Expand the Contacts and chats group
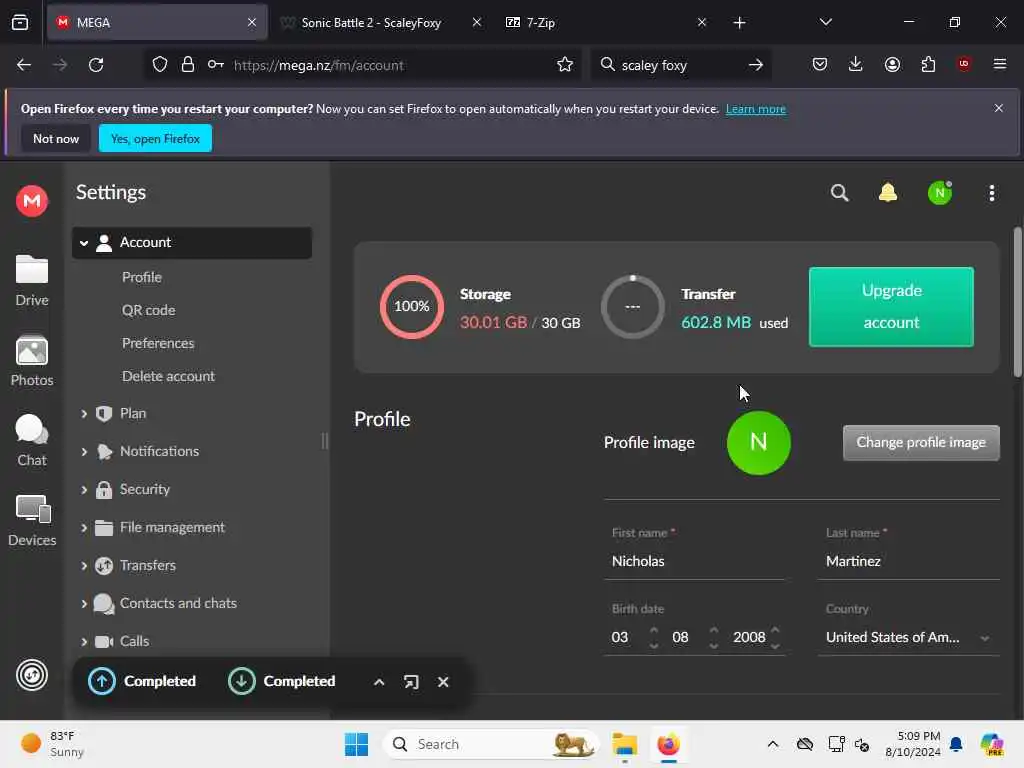1024x768 pixels. pos(84,603)
